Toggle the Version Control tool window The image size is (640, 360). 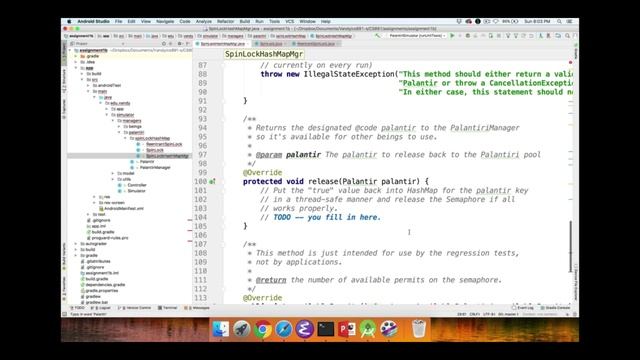tap(134, 308)
